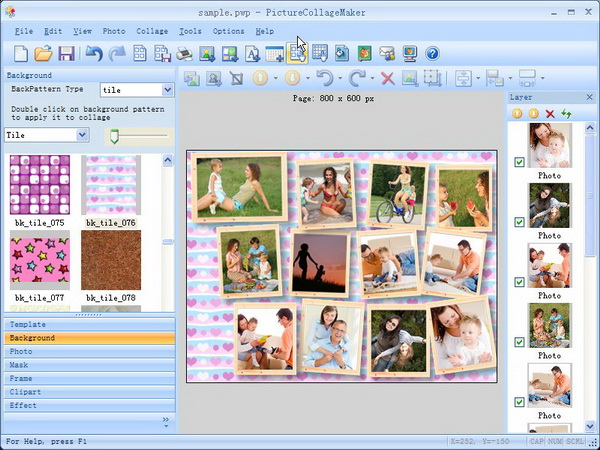Open the Collage menu

coord(152,31)
